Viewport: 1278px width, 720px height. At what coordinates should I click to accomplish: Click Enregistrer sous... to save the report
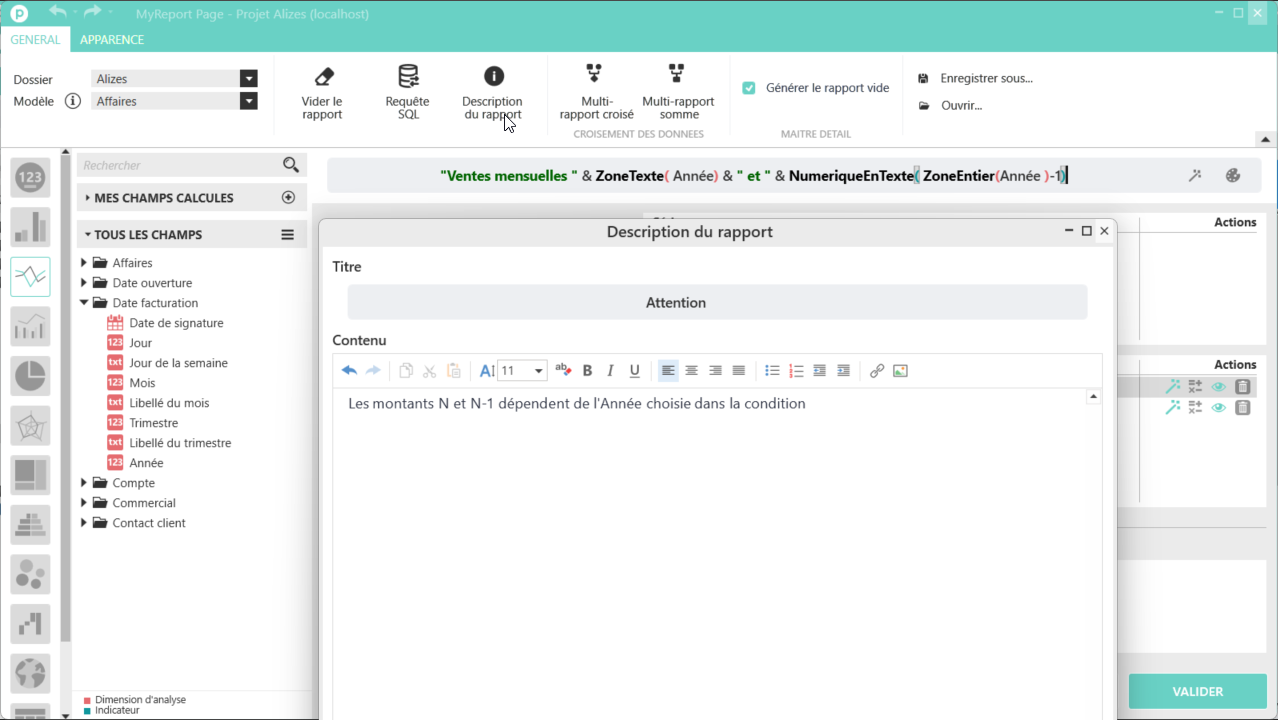986,78
